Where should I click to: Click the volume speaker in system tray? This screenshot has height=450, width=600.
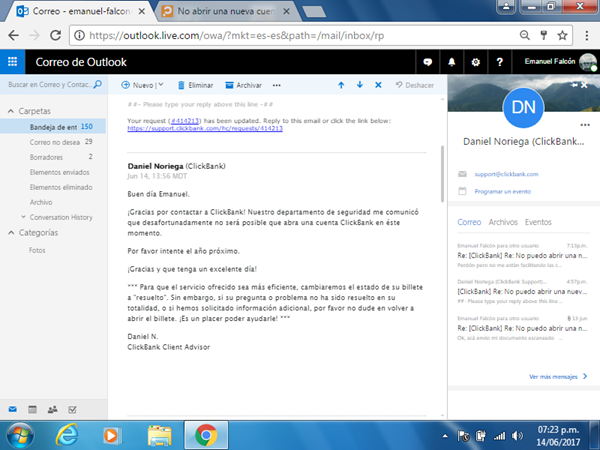517,435
